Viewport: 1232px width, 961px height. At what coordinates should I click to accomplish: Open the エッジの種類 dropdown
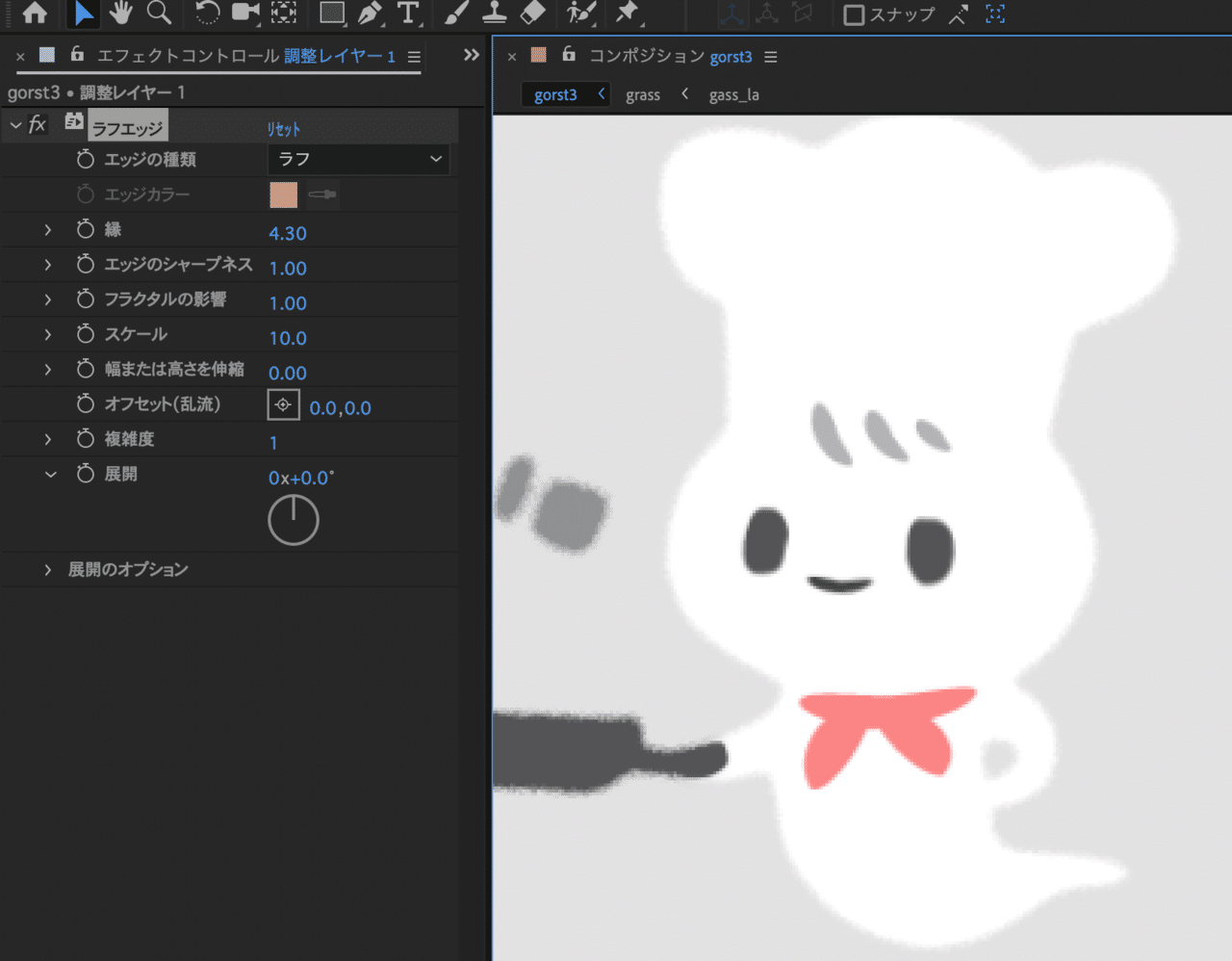(358, 159)
